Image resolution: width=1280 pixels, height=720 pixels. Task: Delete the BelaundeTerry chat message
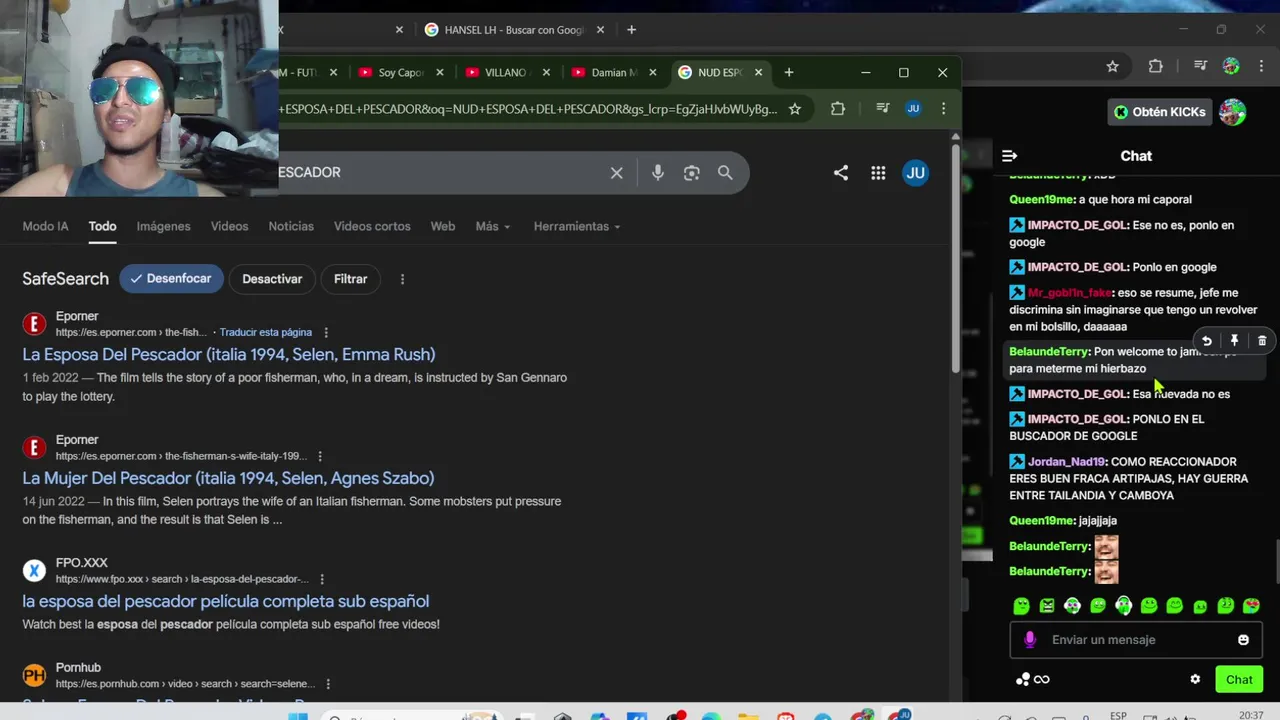(x=1262, y=341)
